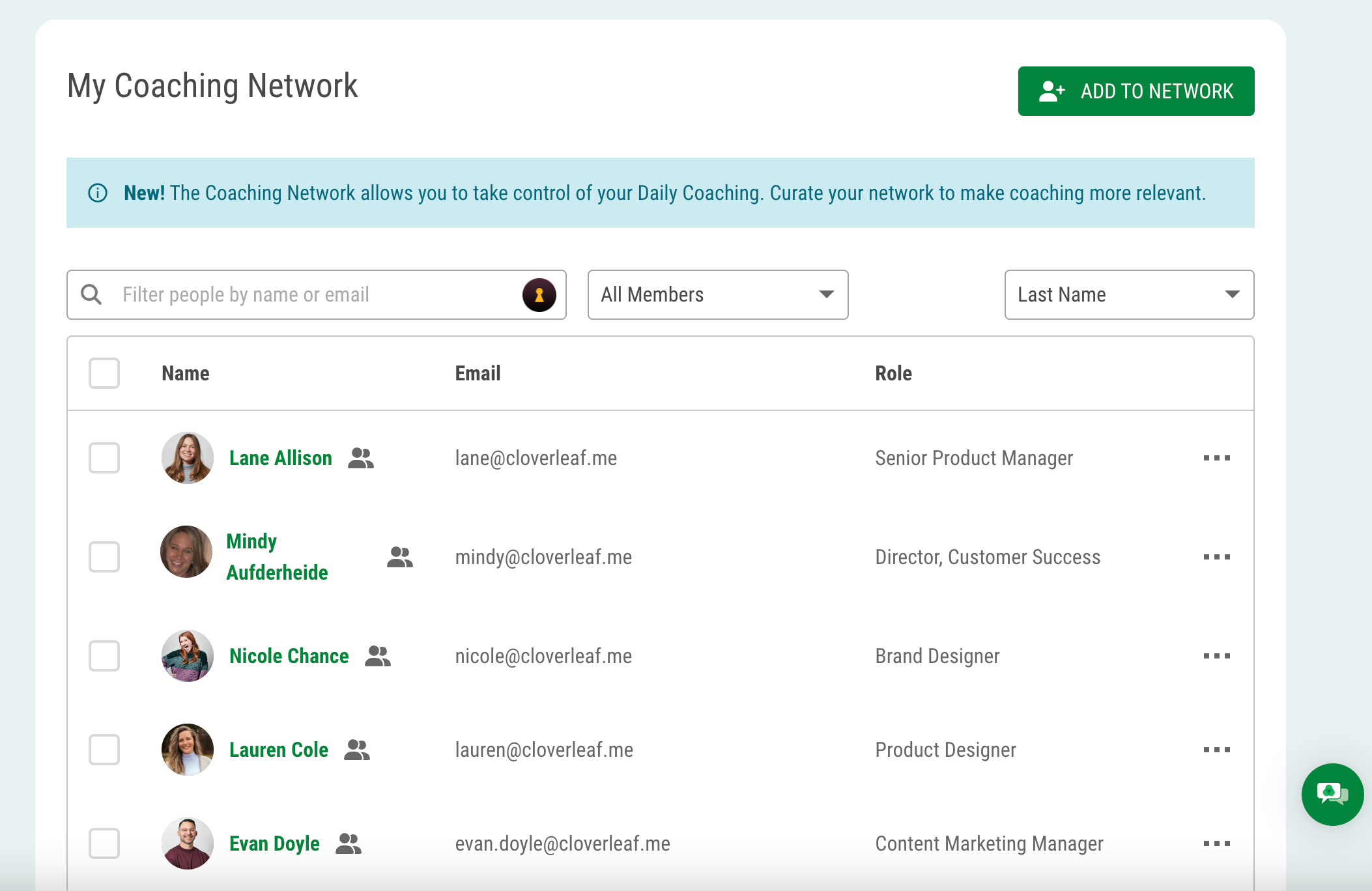1372x891 pixels.
Task: Check the select-all checkbox in table header
Action: (104, 373)
